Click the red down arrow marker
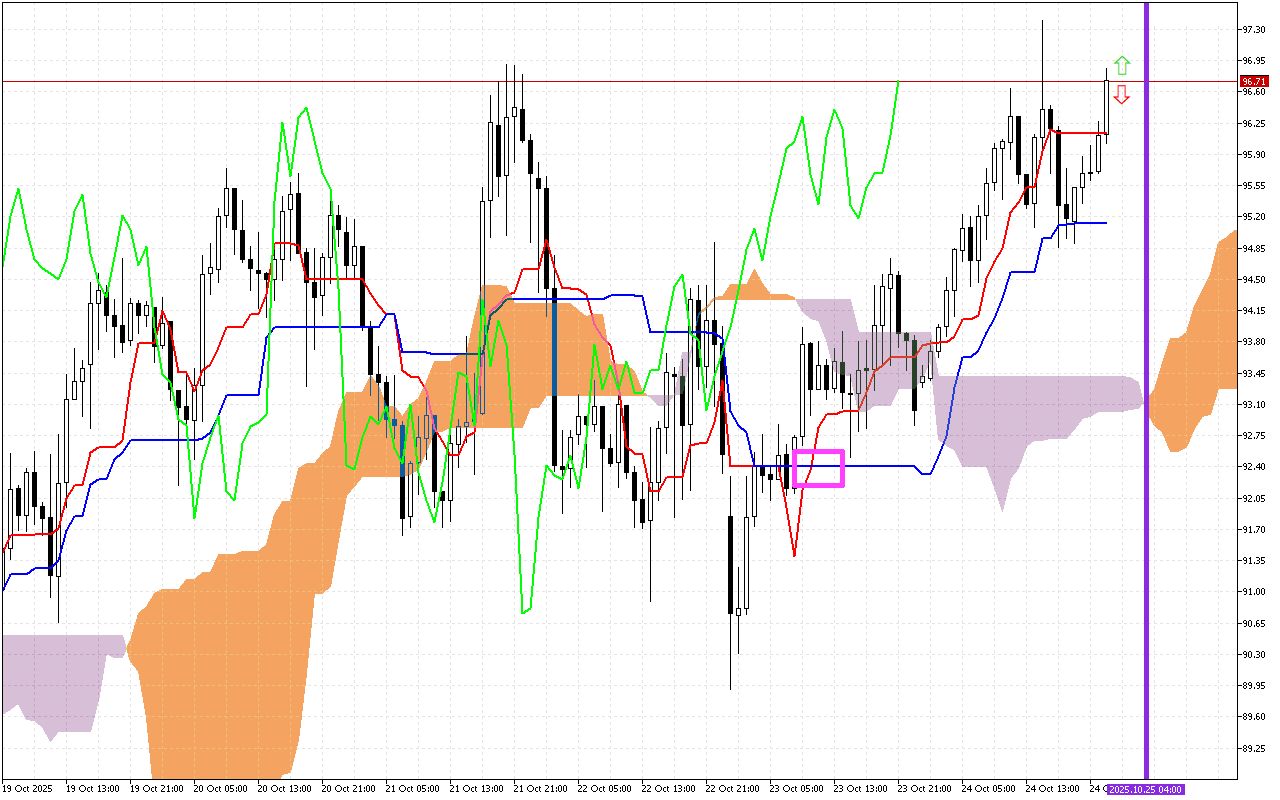The width and height of the screenshot is (1280, 800). point(1122,95)
